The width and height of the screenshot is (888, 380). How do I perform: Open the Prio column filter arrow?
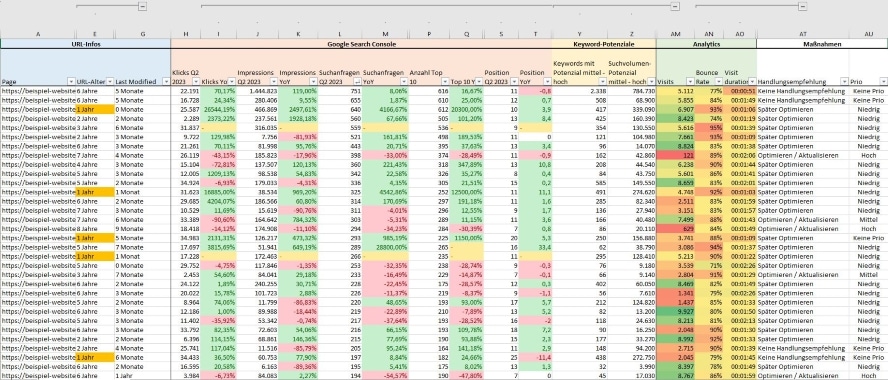[883, 81]
